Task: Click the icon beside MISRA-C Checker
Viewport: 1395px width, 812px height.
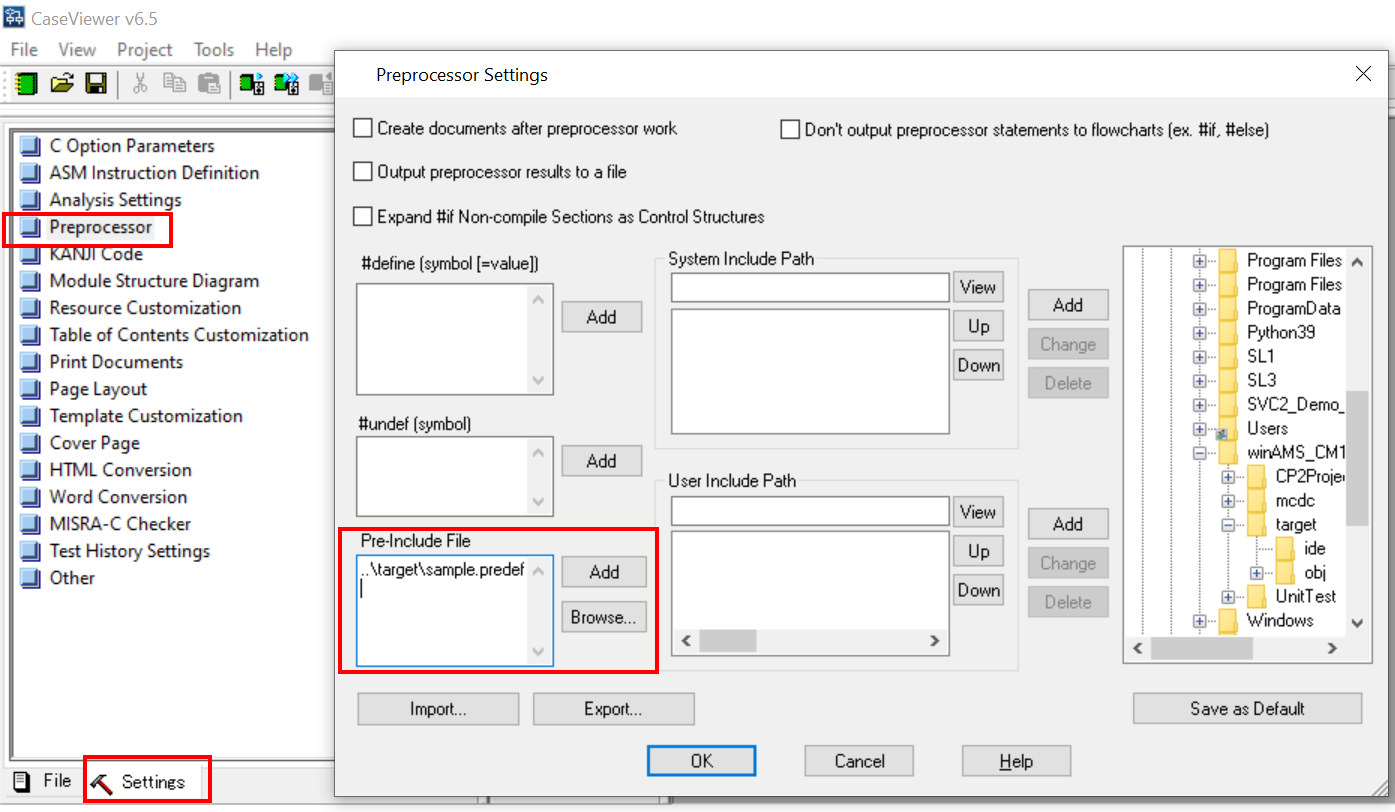Action: tap(32, 525)
